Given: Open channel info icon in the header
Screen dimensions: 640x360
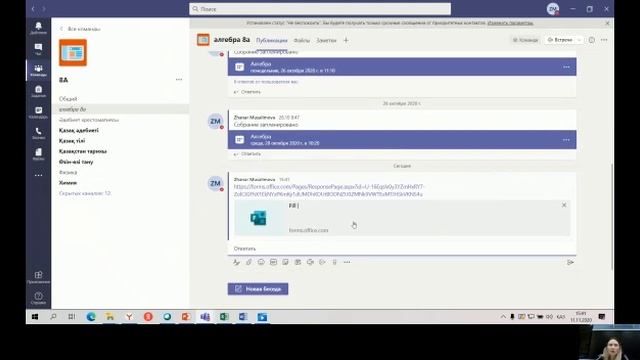Looking at the screenshot, I should pos(591,40).
